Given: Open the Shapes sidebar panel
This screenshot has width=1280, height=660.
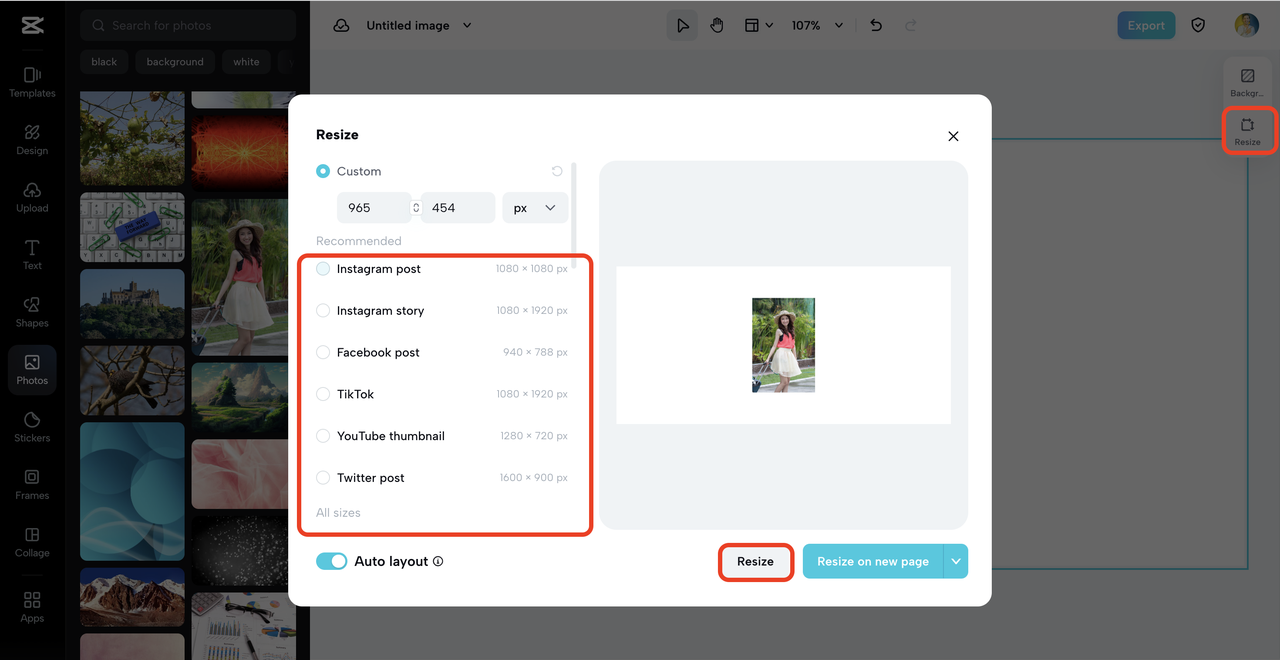Looking at the screenshot, I should pyautogui.click(x=32, y=312).
